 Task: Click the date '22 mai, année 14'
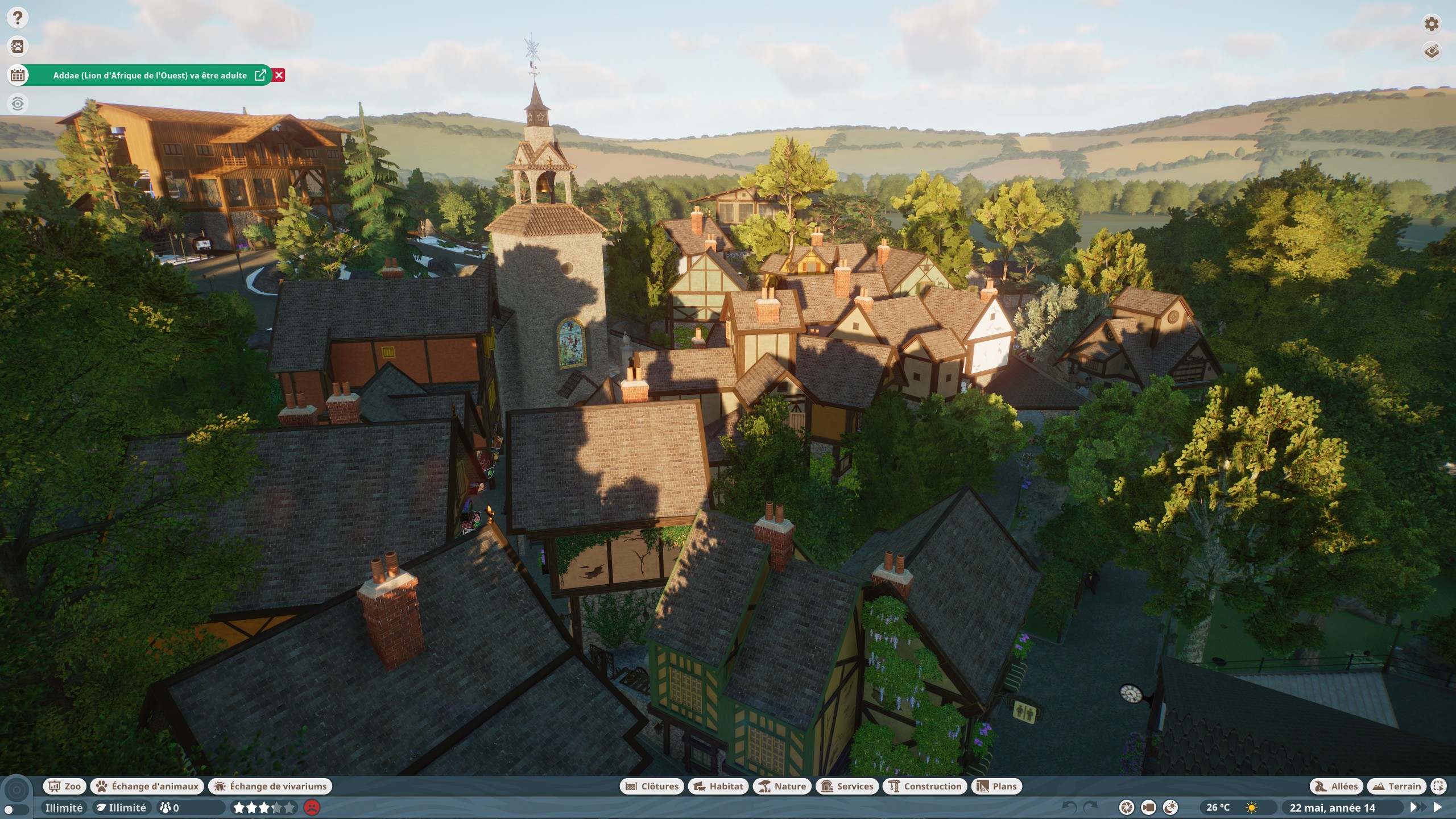[1332, 808]
